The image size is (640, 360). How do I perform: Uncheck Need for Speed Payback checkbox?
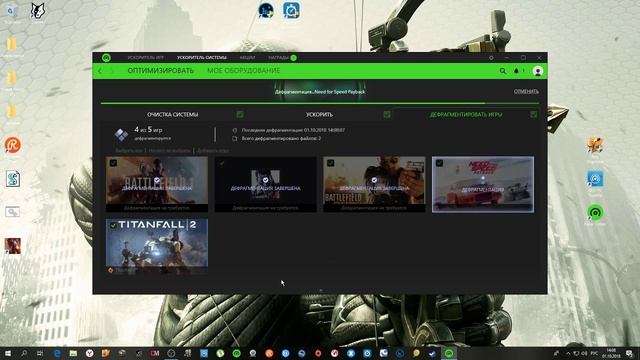point(439,163)
